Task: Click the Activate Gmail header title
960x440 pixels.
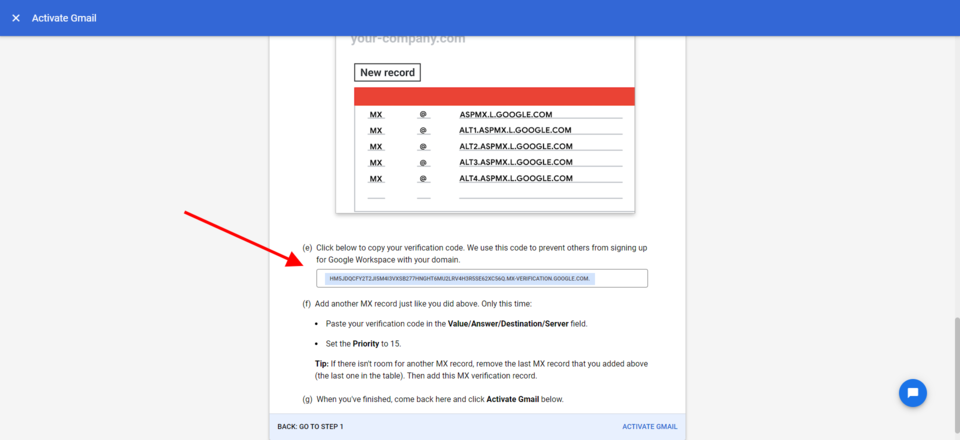Action: click(64, 18)
